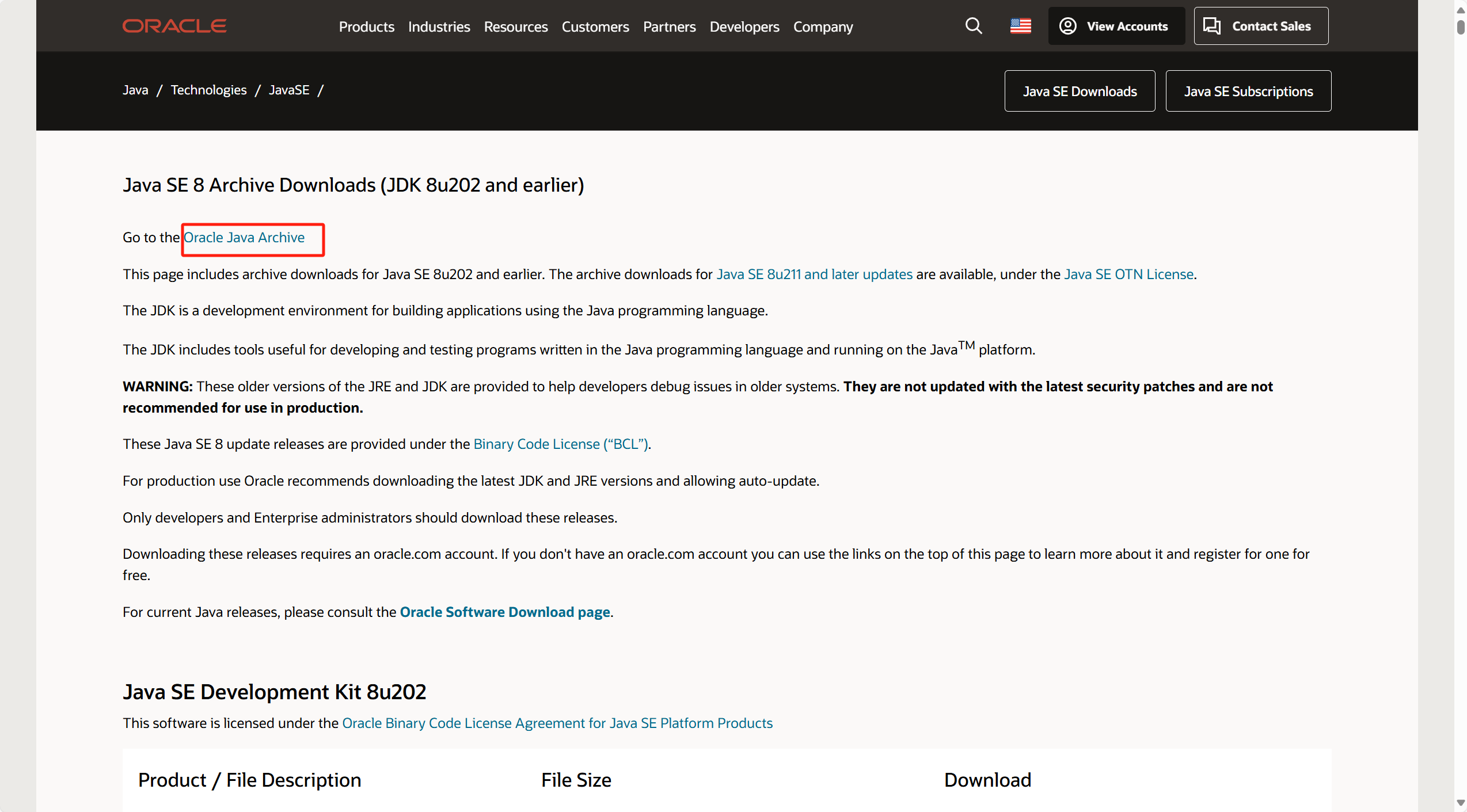Click the View Accounts profile icon
This screenshot has width=1467, height=812.
(1067, 25)
